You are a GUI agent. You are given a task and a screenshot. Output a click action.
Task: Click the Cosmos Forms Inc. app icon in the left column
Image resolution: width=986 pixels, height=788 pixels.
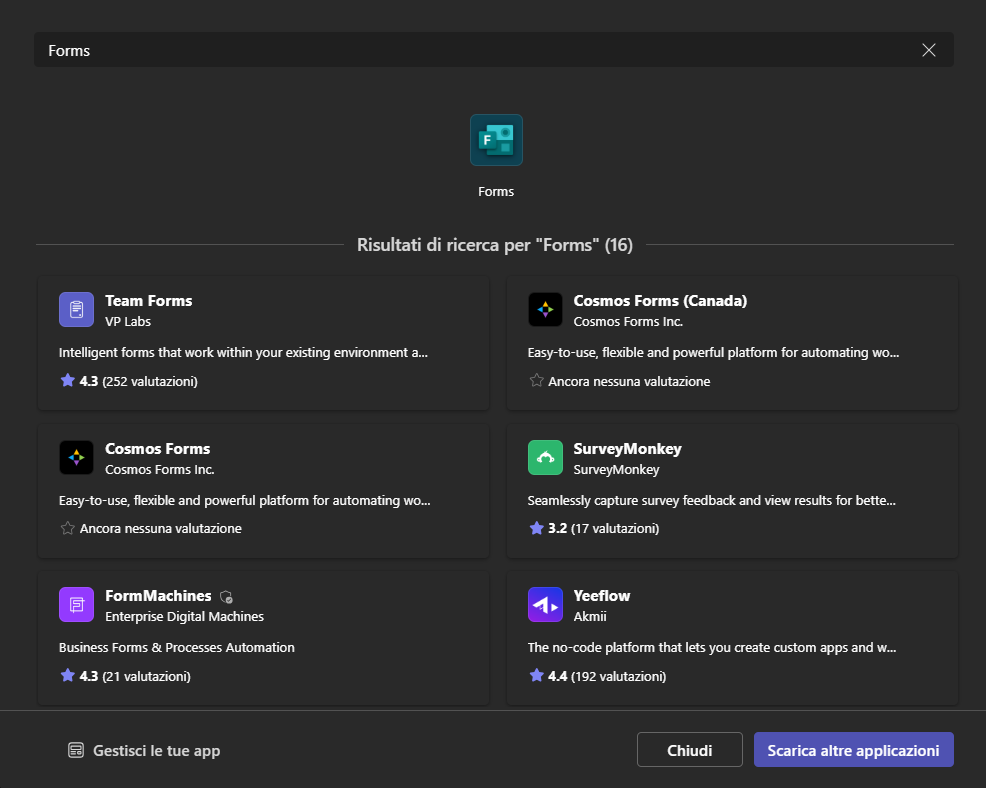coord(76,457)
